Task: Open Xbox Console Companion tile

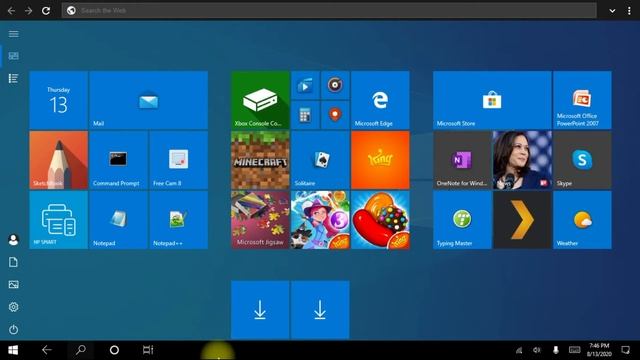Action: click(x=260, y=100)
